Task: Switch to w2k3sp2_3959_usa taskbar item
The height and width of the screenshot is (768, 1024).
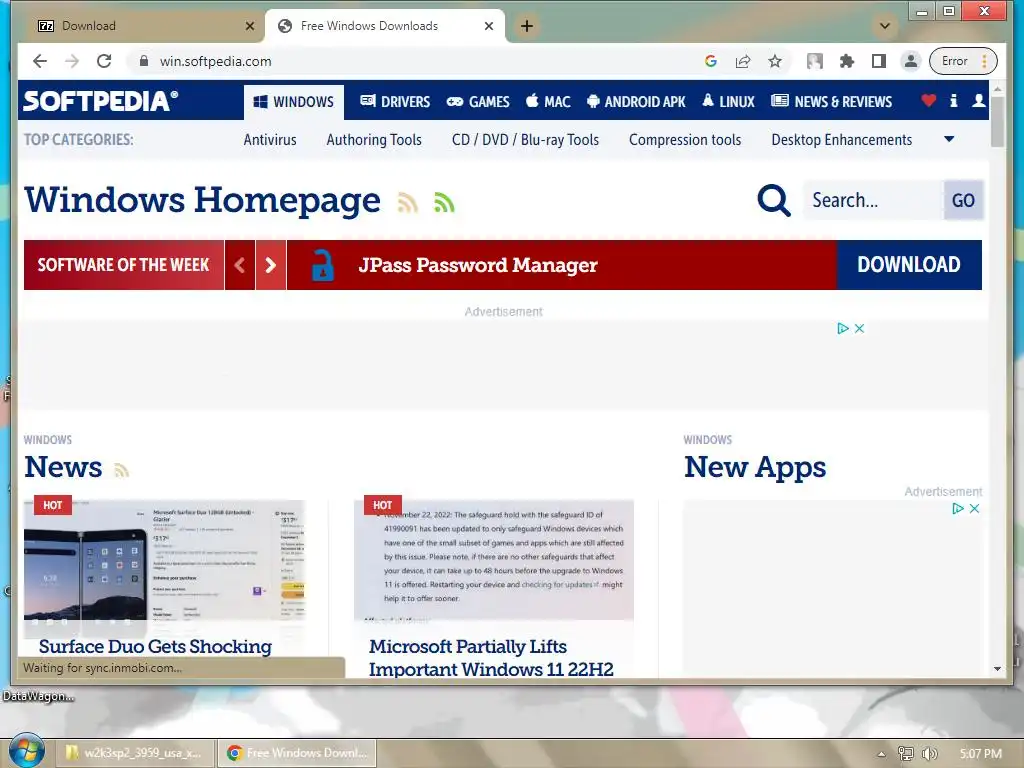Action: point(135,753)
